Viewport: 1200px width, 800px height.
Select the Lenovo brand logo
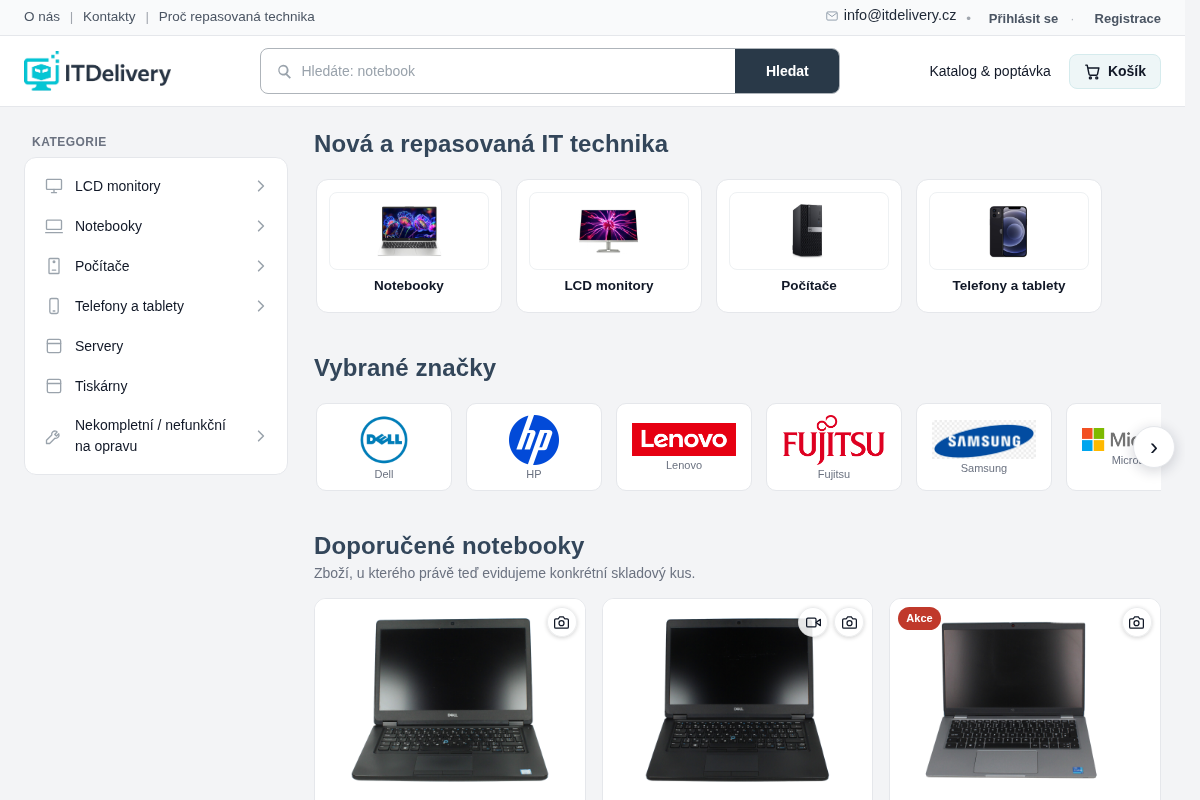[x=684, y=439]
